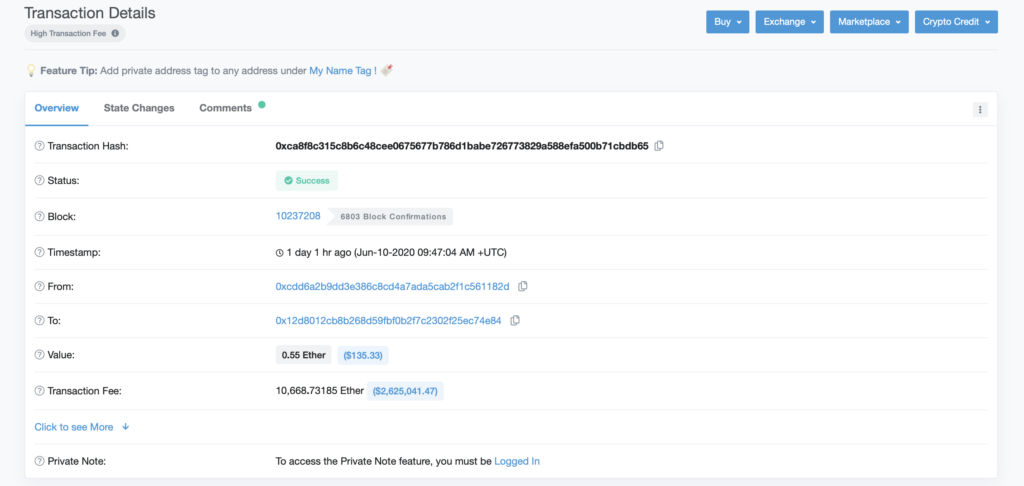1024x486 pixels.
Task: Open the To address 0x12d8012c link
Action: tap(389, 320)
